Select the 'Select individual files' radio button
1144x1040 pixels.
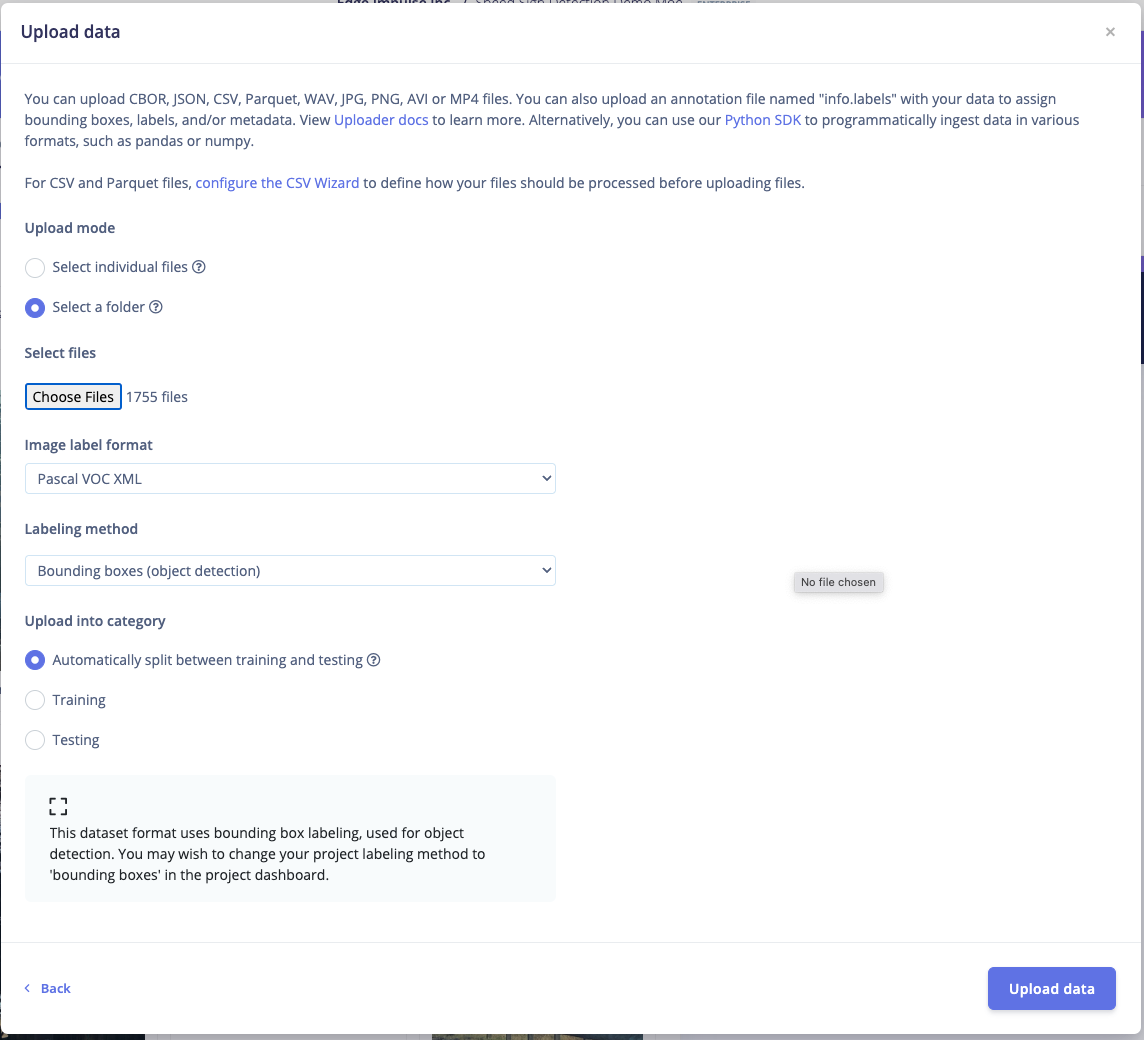pyautogui.click(x=35, y=268)
